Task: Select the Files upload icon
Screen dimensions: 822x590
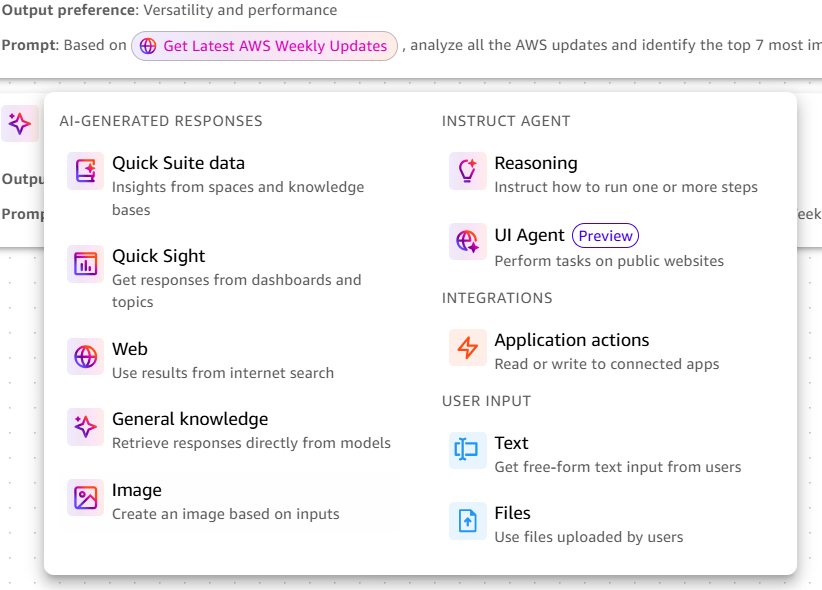Action: pyautogui.click(x=467, y=520)
